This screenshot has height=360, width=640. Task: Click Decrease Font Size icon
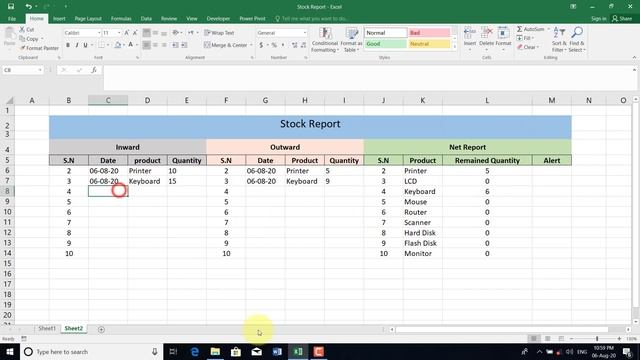(x=135, y=33)
